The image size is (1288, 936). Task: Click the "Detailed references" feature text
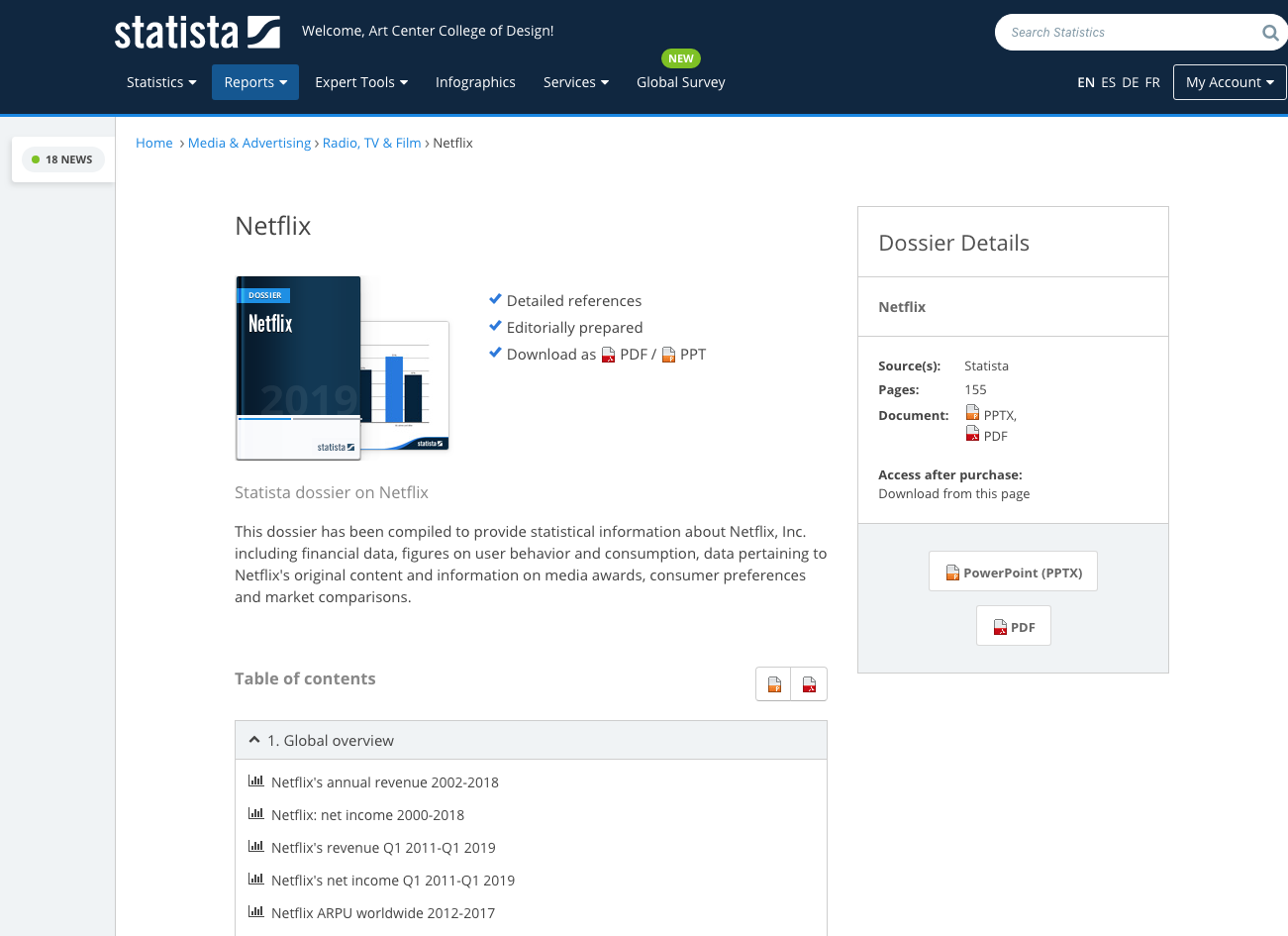pos(574,300)
